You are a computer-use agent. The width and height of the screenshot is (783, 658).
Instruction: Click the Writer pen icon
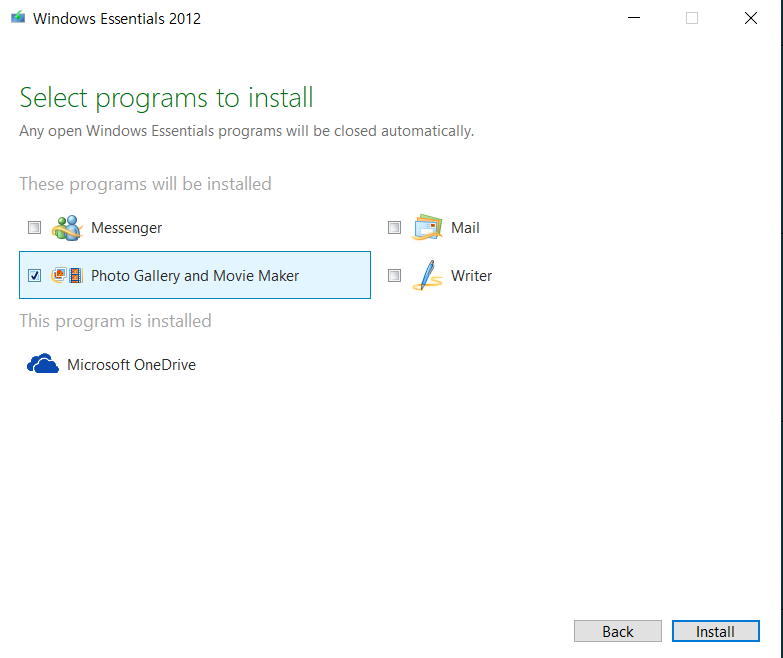tap(427, 276)
